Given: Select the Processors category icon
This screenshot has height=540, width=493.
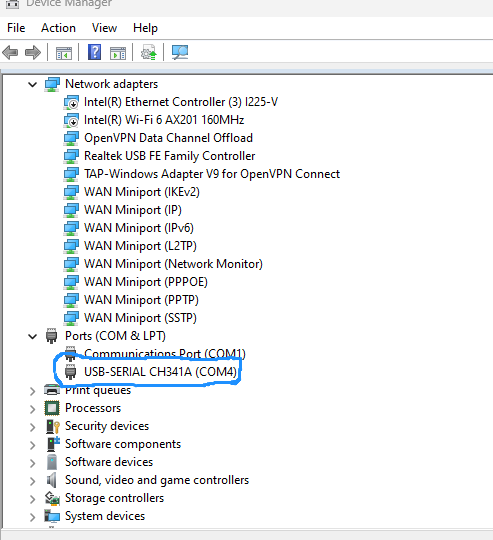Looking at the screenshot, I should click(x=52, y=408).
